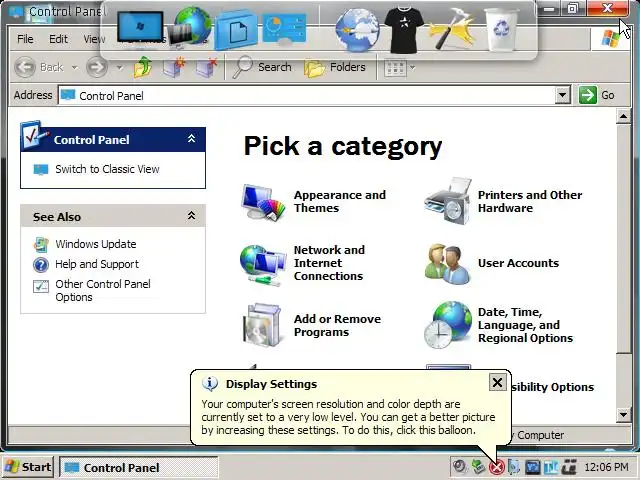Click the Start button
The height and width of the screenshot is (480, 640).
(28, 467)
